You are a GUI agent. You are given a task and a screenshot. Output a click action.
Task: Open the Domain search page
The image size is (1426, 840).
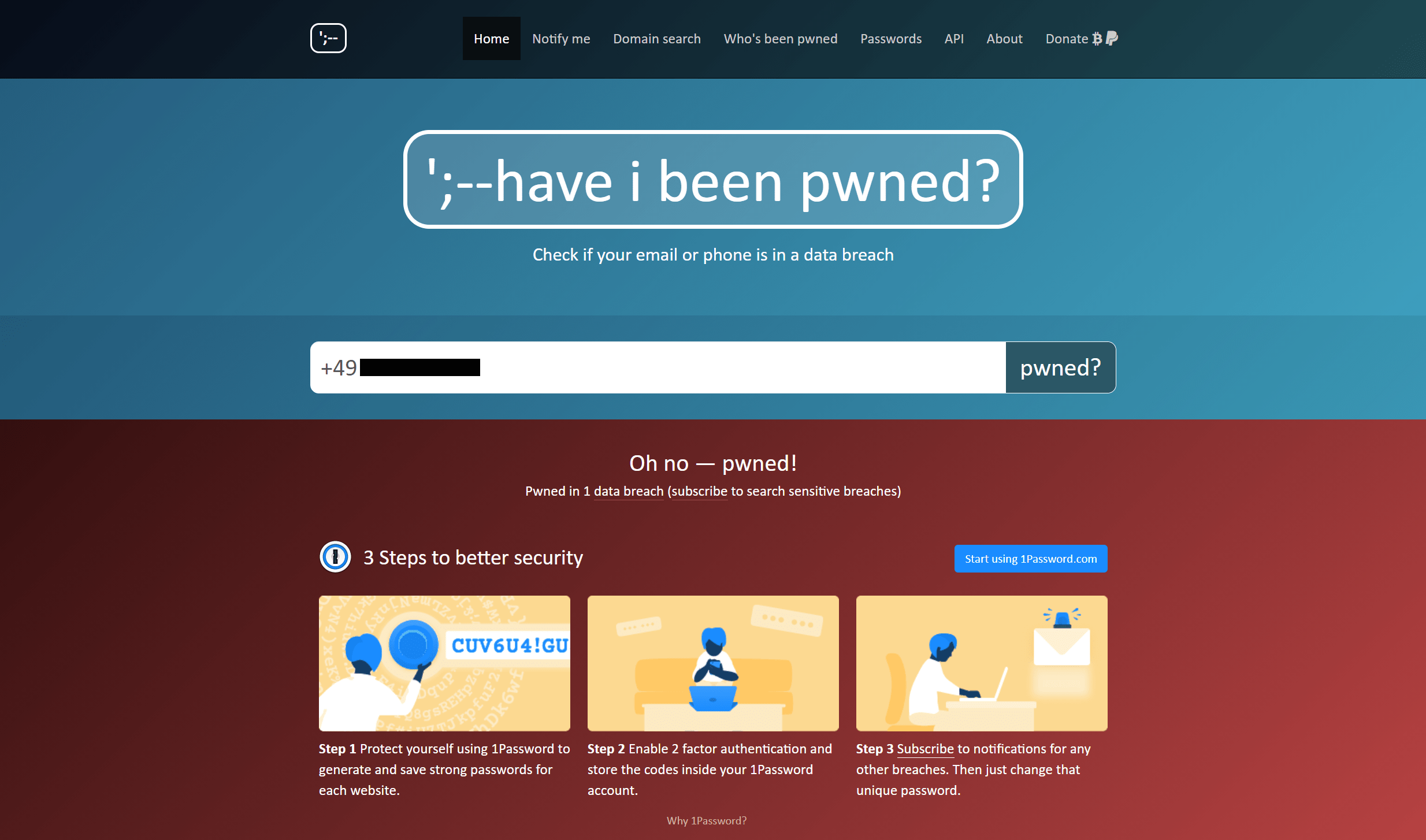pos(657,39)
